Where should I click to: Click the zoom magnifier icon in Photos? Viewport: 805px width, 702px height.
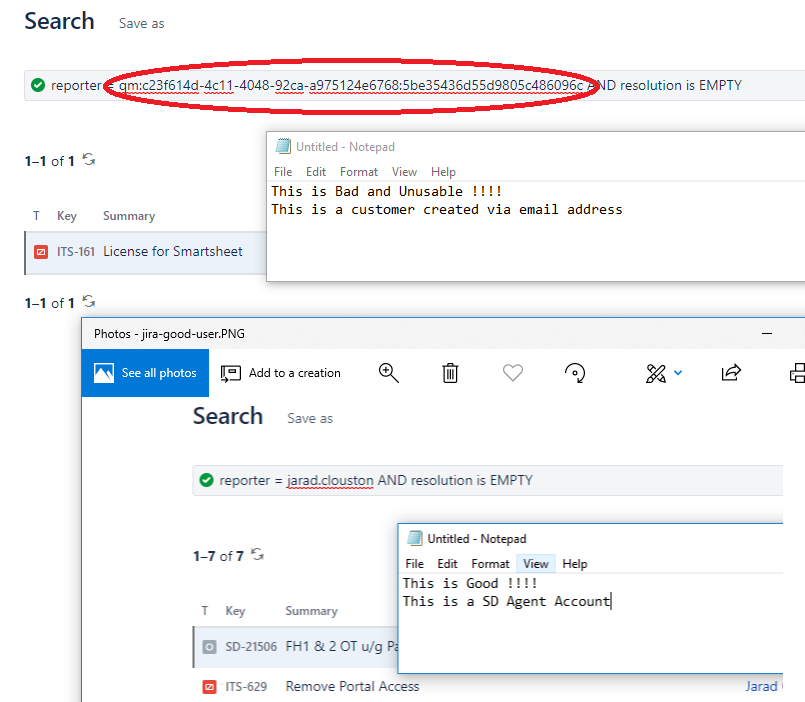(389, 373)
